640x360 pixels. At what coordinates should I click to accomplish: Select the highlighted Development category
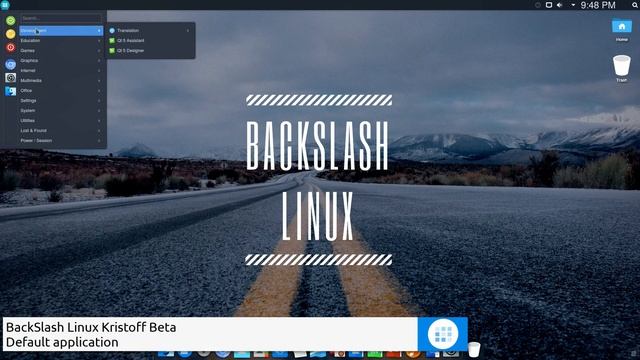pyautogui.click(x=61, y=31)
